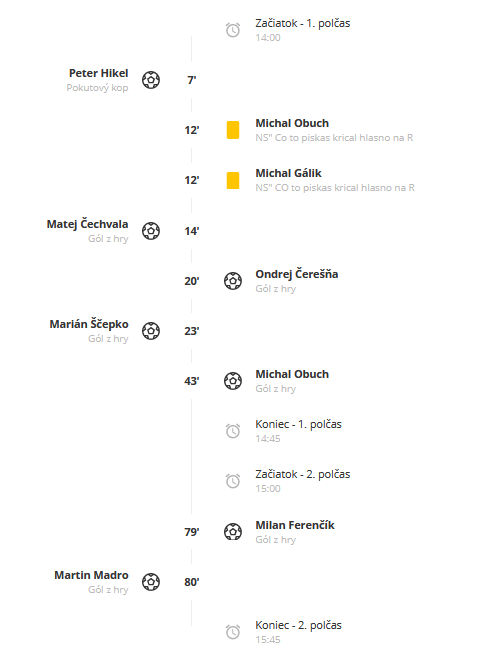Click the clock icon for Začiatok 1. polčas
This screenshot has height=659, width=487.
[233, 30]
